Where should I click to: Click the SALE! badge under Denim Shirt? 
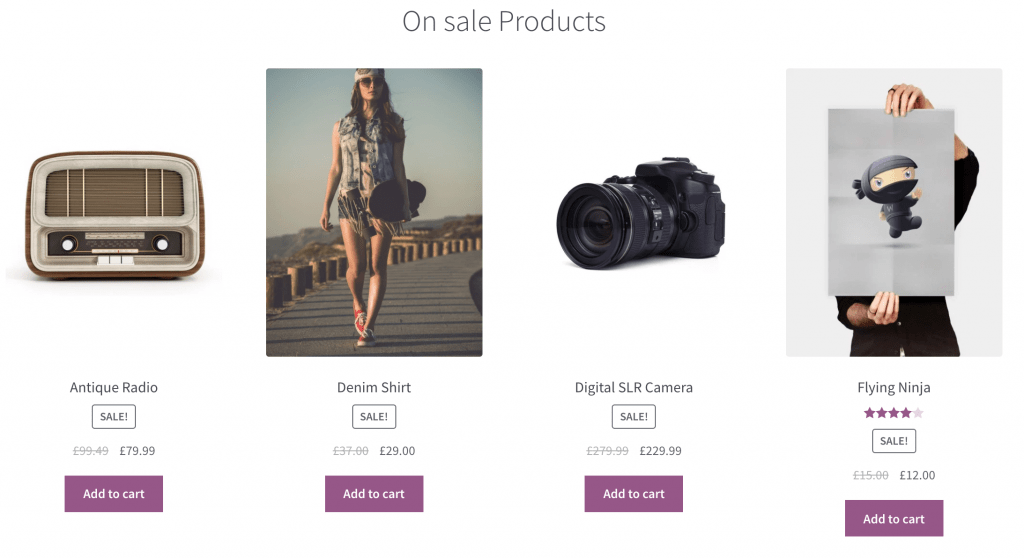374,417
